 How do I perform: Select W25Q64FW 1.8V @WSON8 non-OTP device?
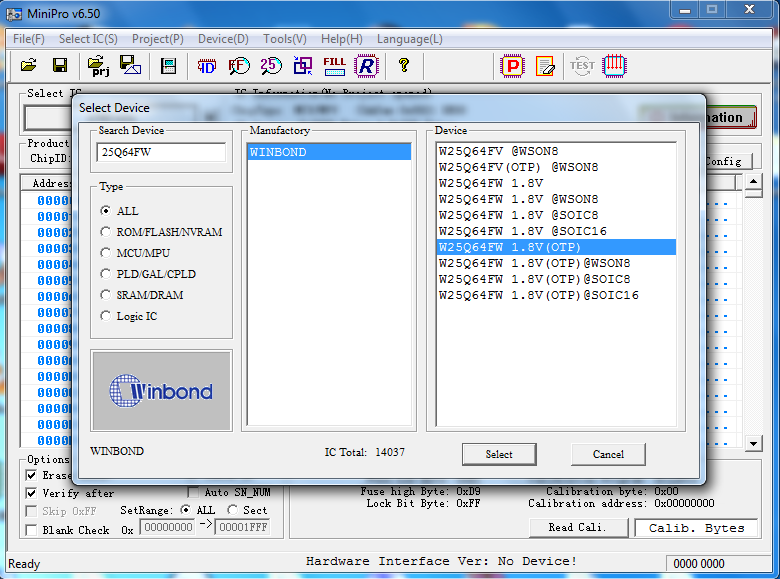point(556,199)
